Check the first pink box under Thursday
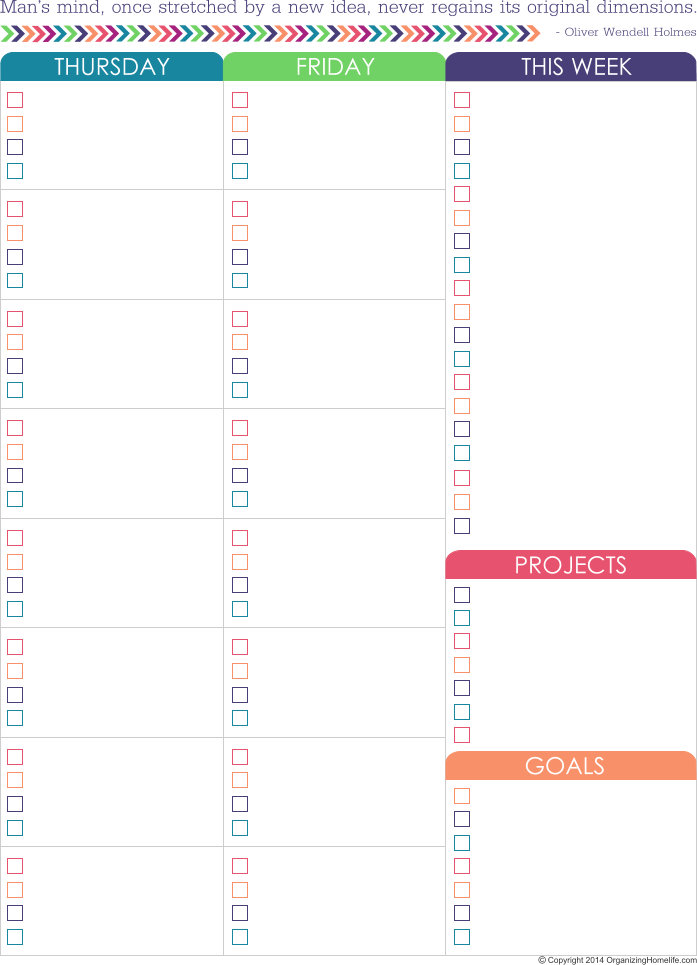The image size is (697, 965). [x=15, y=100]
